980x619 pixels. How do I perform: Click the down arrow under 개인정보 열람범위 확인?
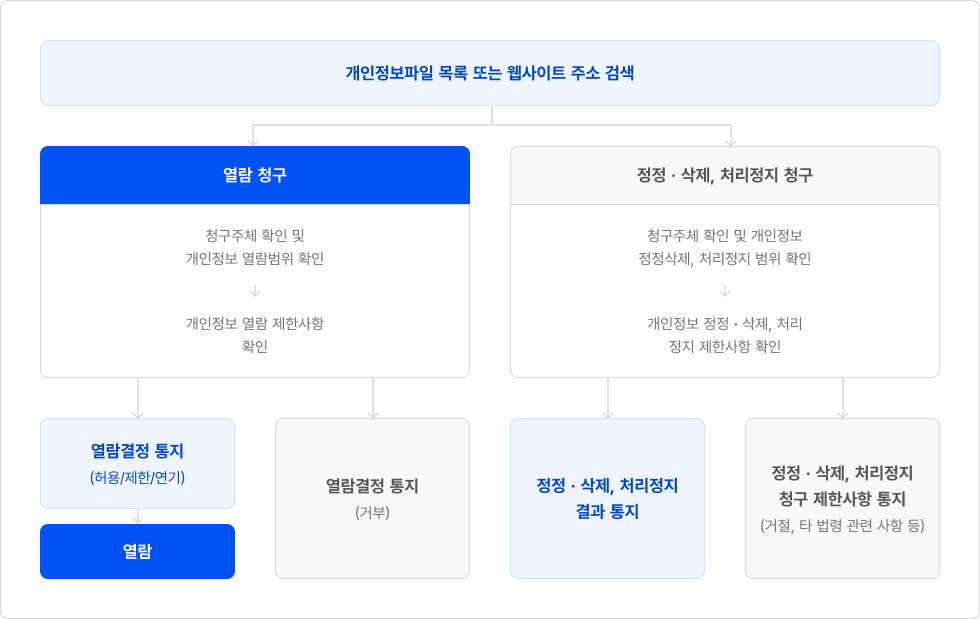(x=255, y=291)
